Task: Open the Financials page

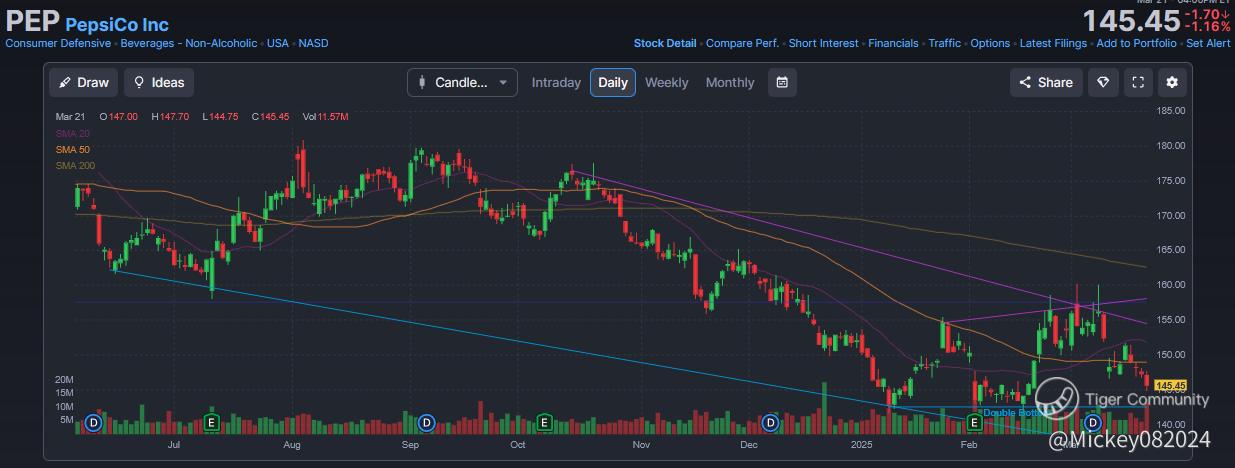Action: coord(893,43)
